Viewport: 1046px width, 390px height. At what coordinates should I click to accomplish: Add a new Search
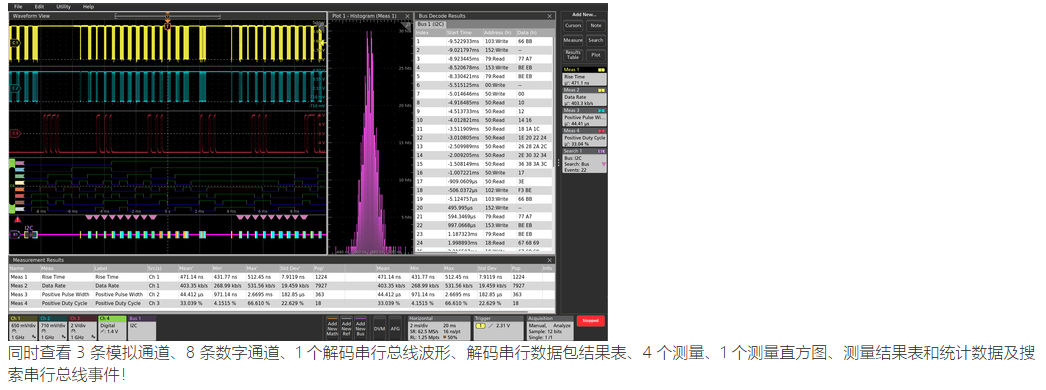click(596, 40)
